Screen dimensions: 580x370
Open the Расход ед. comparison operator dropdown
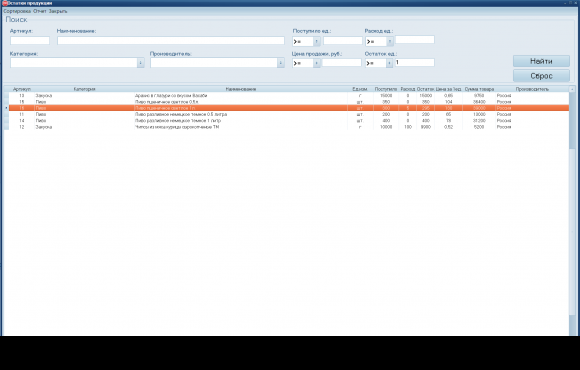tap(390, 41)
